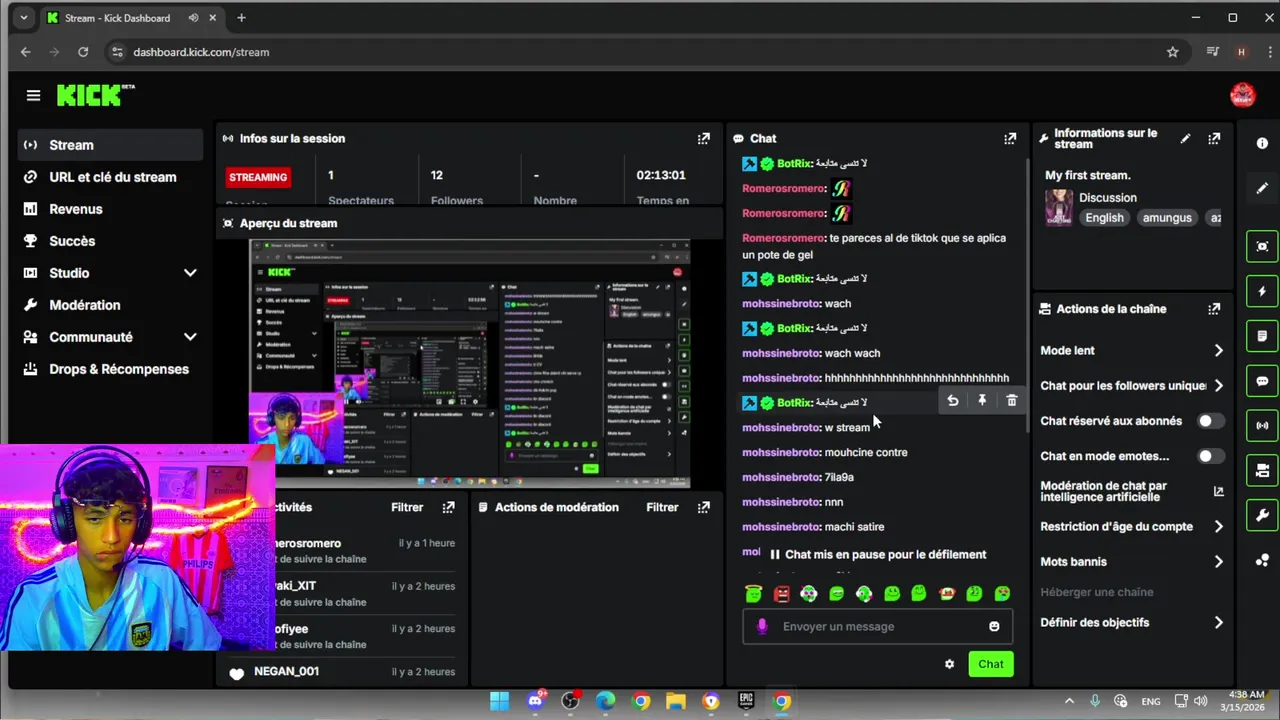Image resolution: width=1280 pixels, height=720 pixels.
Task: Reply to the hovered BotRix message
Action: (953, 401)
